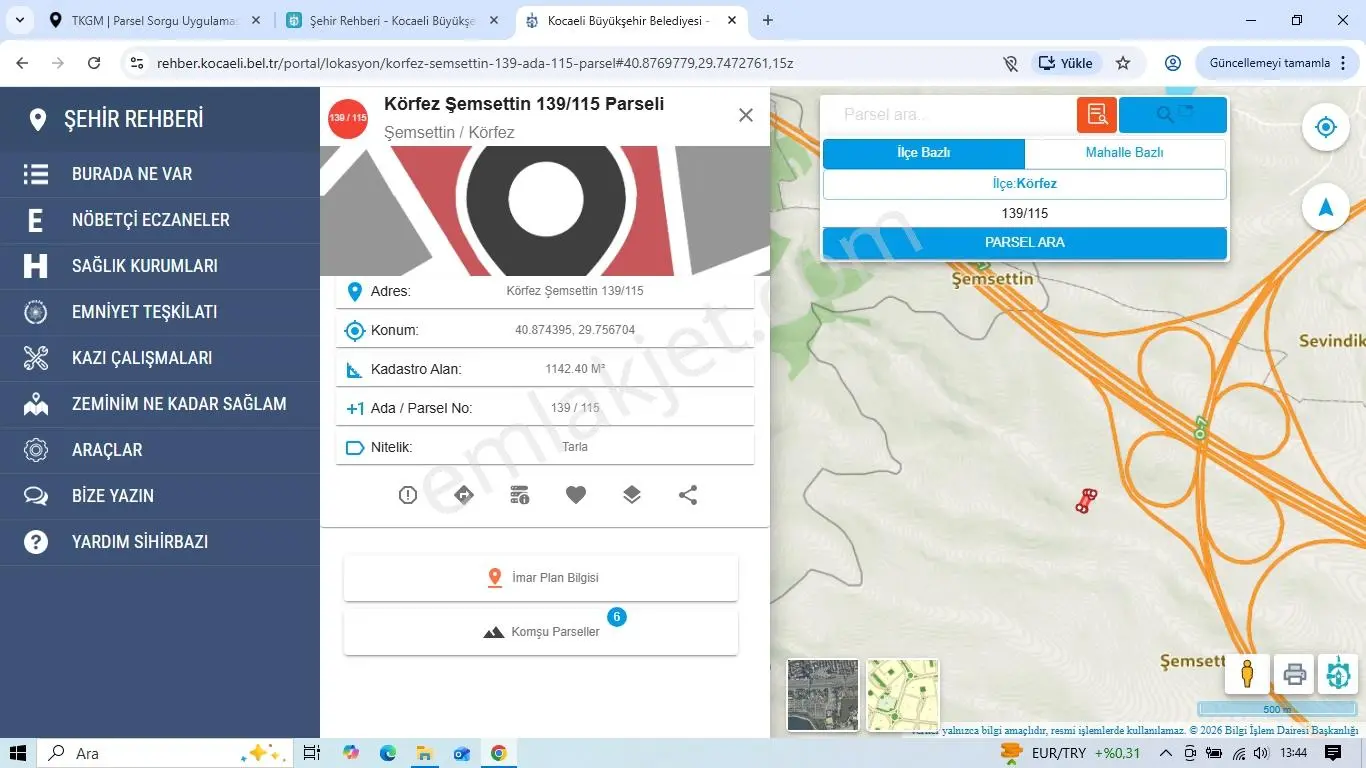Click the PARSEL ARA button
The width and height of the screenshot is (1366, 768).
click(1025, 243)
